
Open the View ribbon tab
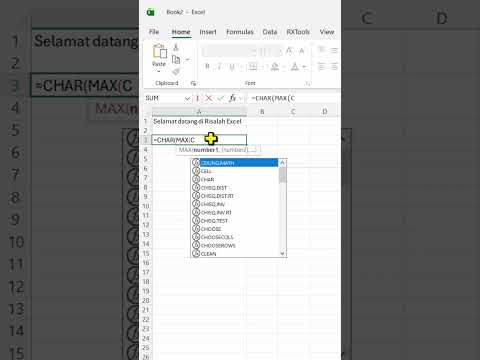click(x=327, y=32)
